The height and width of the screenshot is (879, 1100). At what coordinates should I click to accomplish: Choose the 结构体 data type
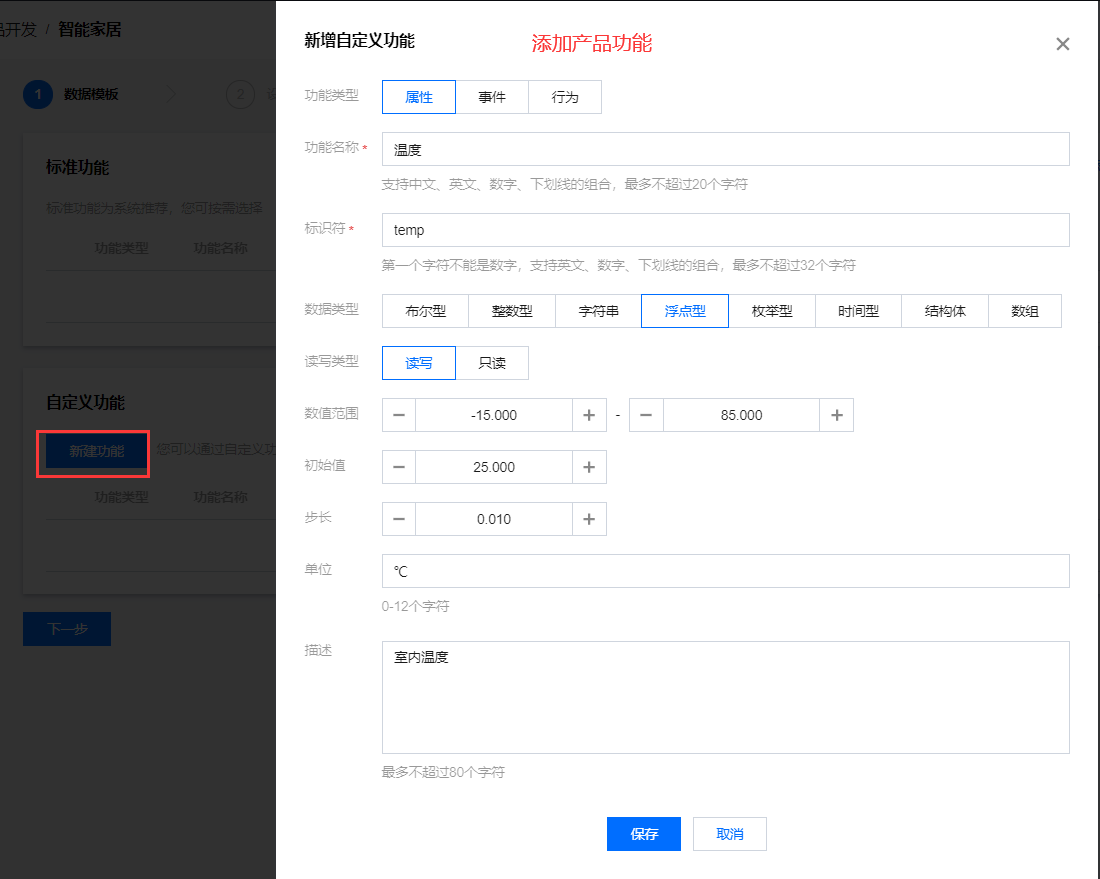coord(944,311)
